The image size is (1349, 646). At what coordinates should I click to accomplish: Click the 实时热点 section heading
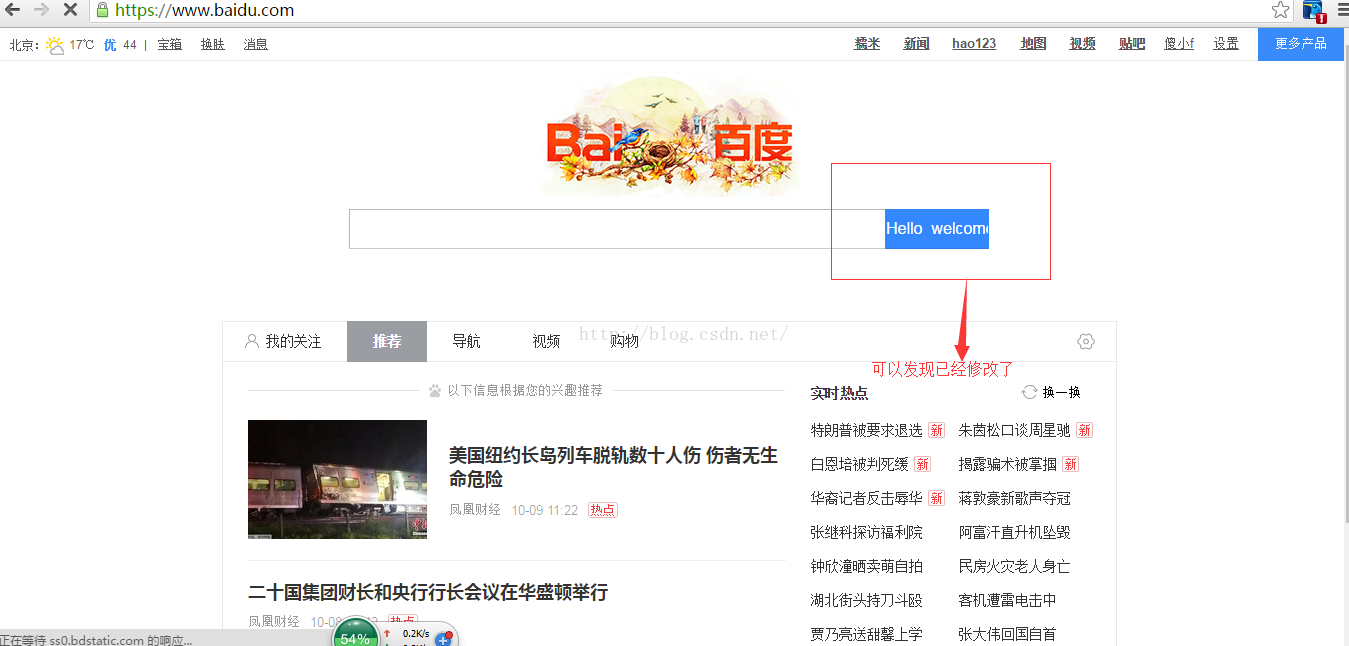[839, 393]
